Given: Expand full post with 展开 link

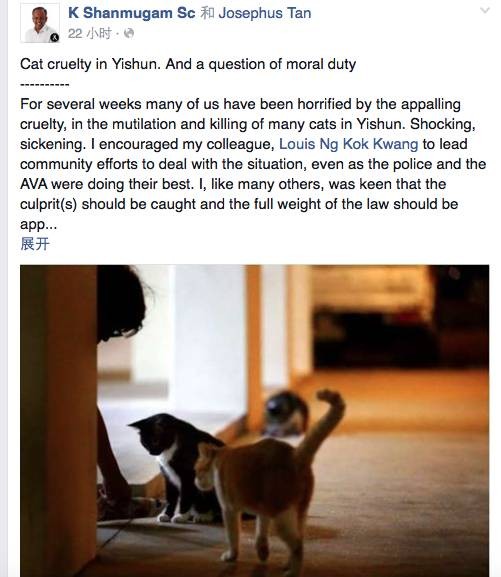Looking at the screenshot, I should pyautogui.click(x=35, y=244).
